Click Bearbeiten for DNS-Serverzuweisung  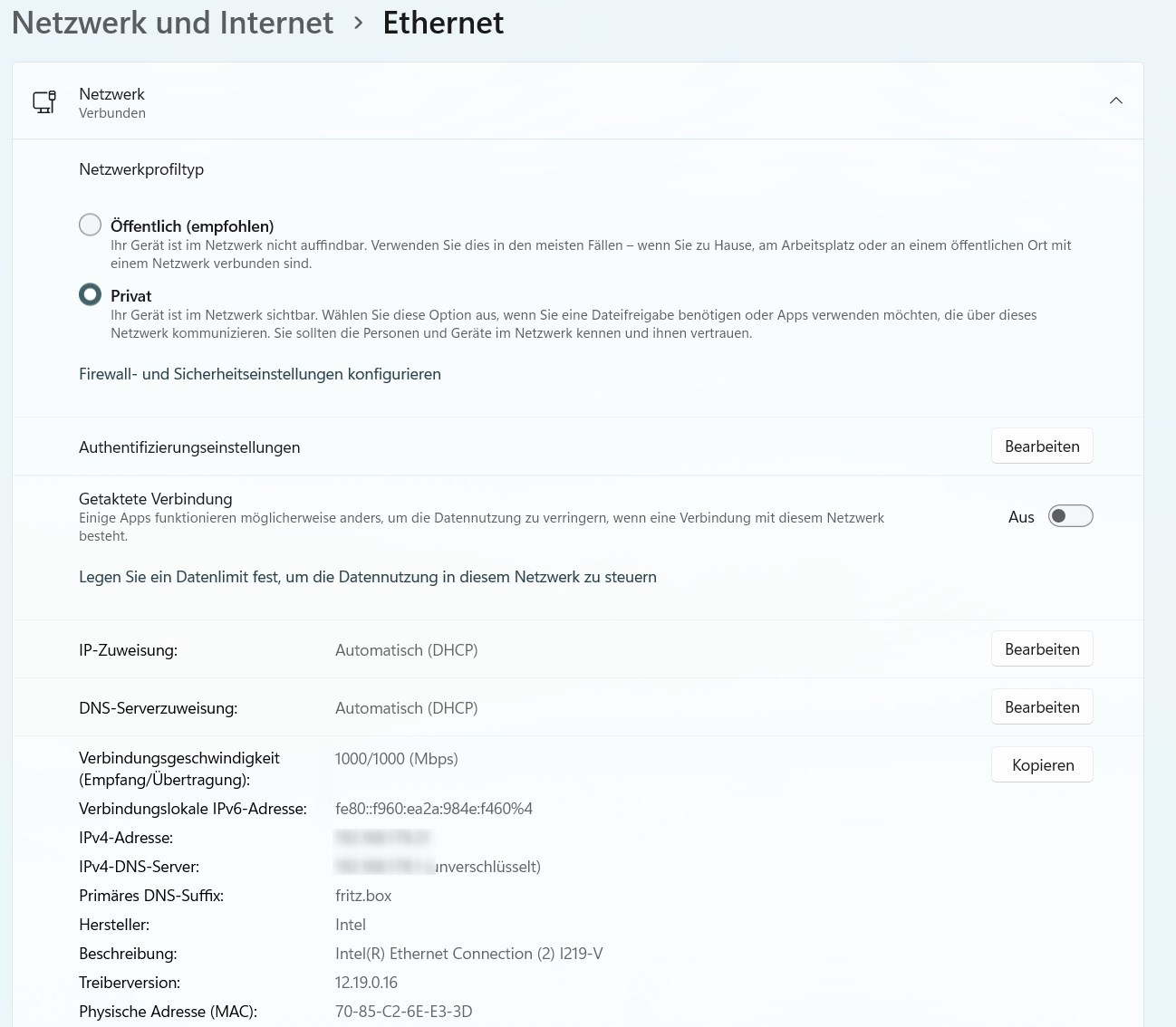pyautogui.click(x=1042, y=707)
